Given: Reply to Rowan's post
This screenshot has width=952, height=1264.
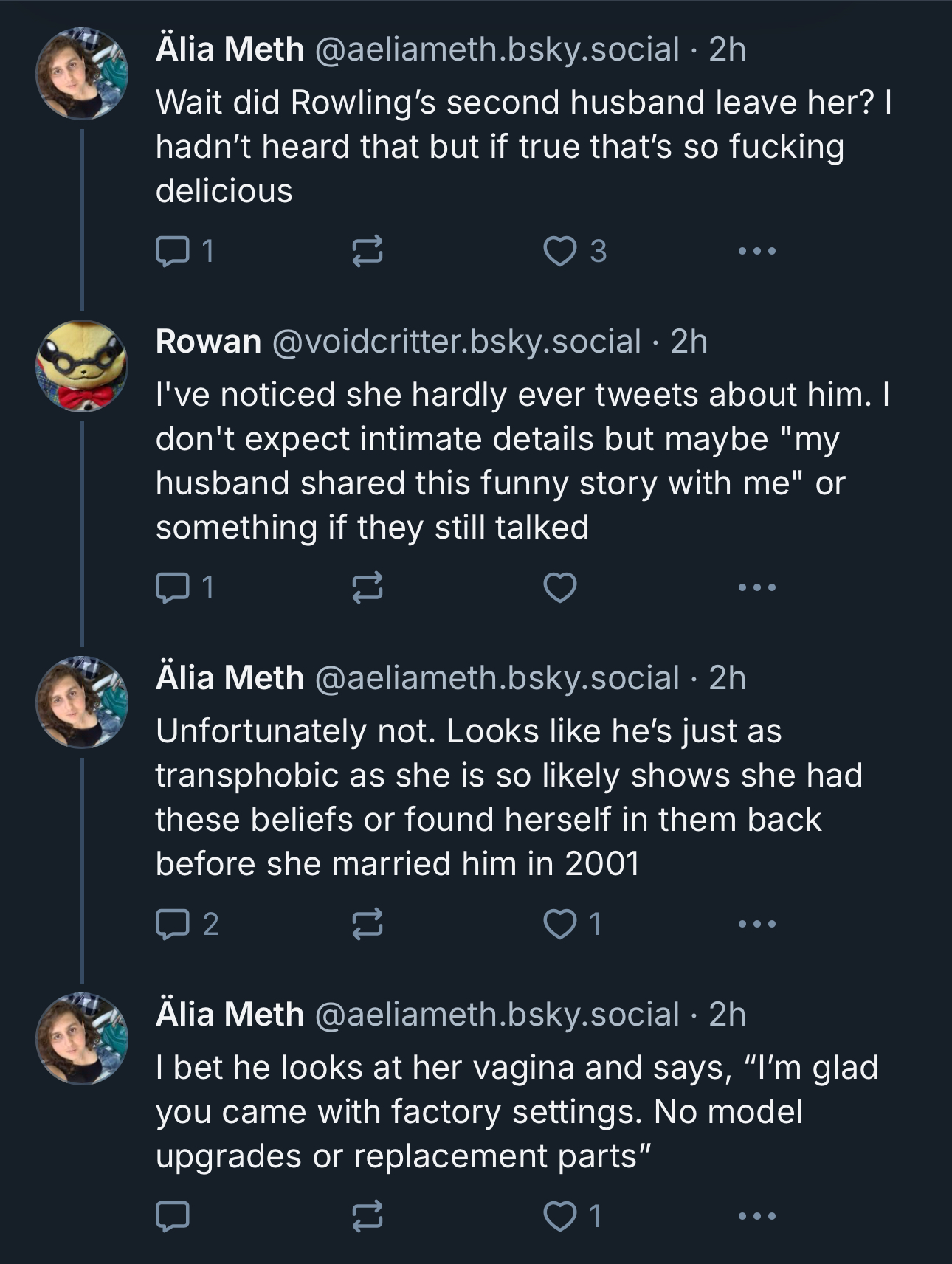Looking at the screenshot, I should point(173,588).
